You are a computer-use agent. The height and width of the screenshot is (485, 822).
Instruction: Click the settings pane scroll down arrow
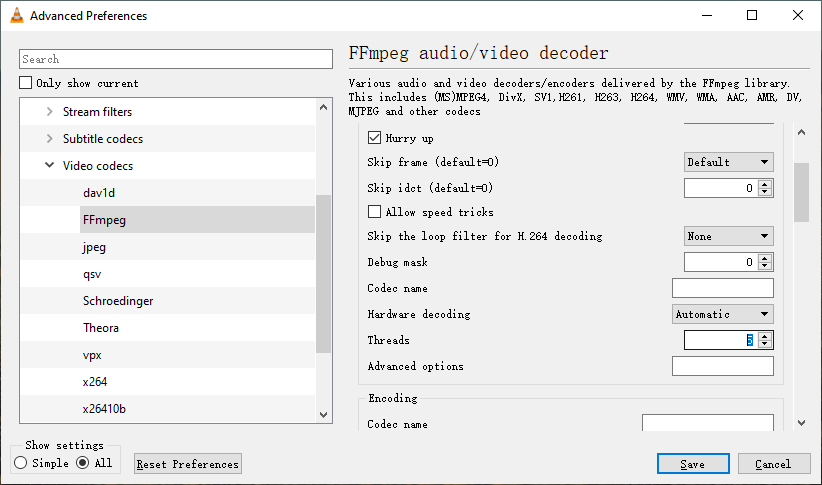(802, 423)
